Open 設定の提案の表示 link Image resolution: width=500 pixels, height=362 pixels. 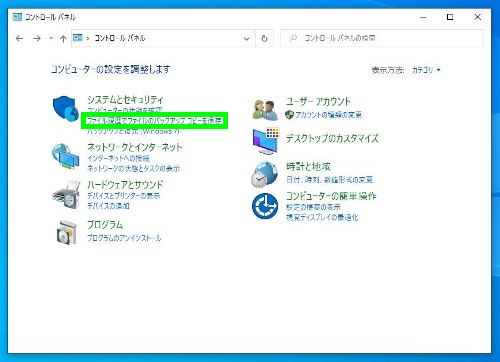tap(313, 207)
